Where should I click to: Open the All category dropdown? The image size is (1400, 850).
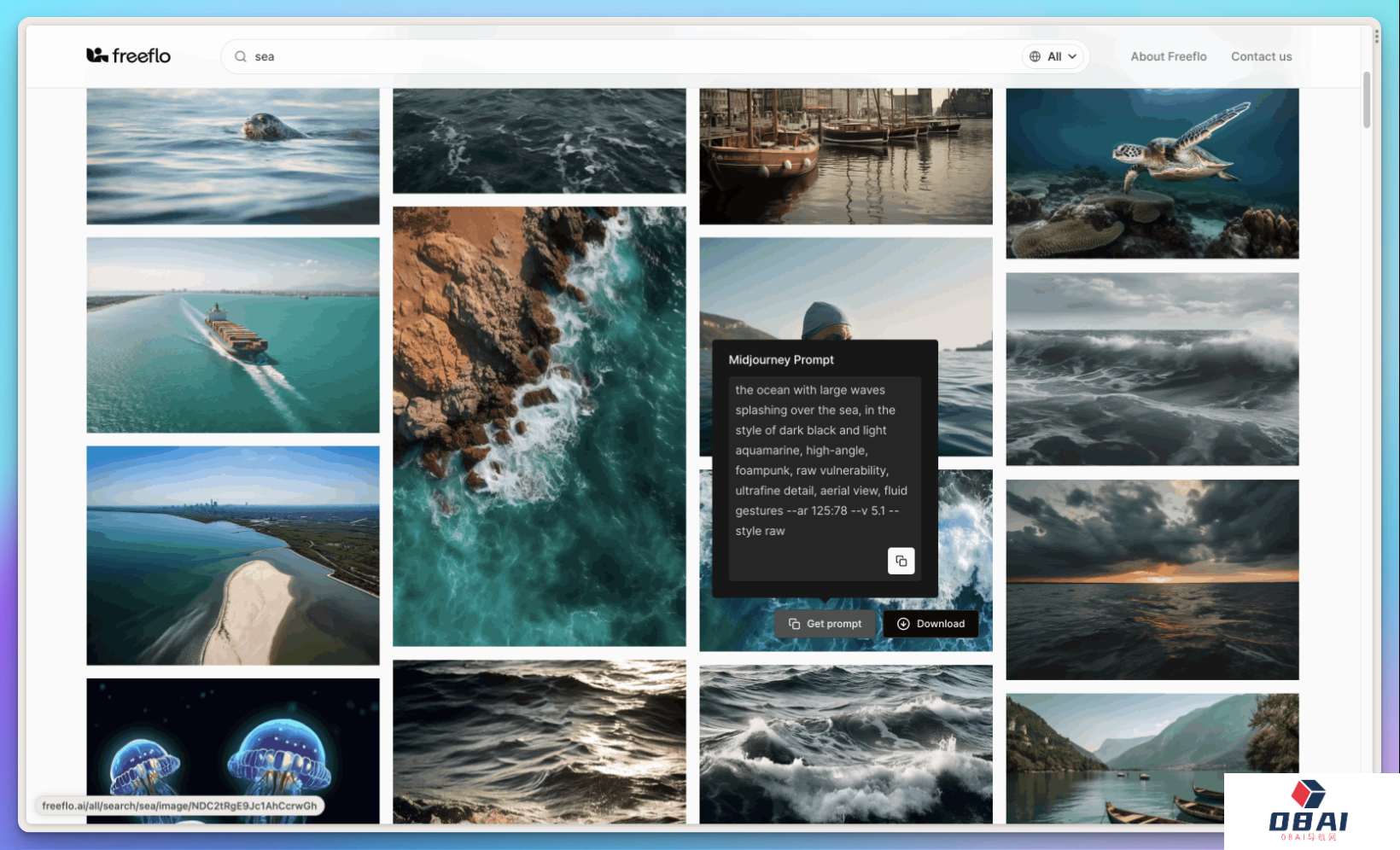click(x=1054, y=56)
